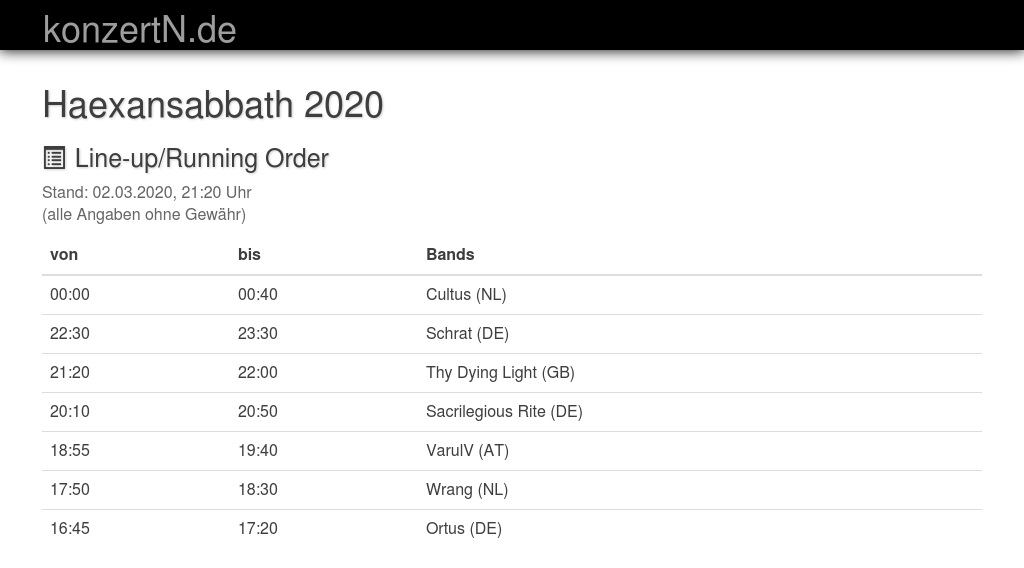
Task: Click the 23:30 end time cell
Action: pyautogui.click(x=258, y=333)
